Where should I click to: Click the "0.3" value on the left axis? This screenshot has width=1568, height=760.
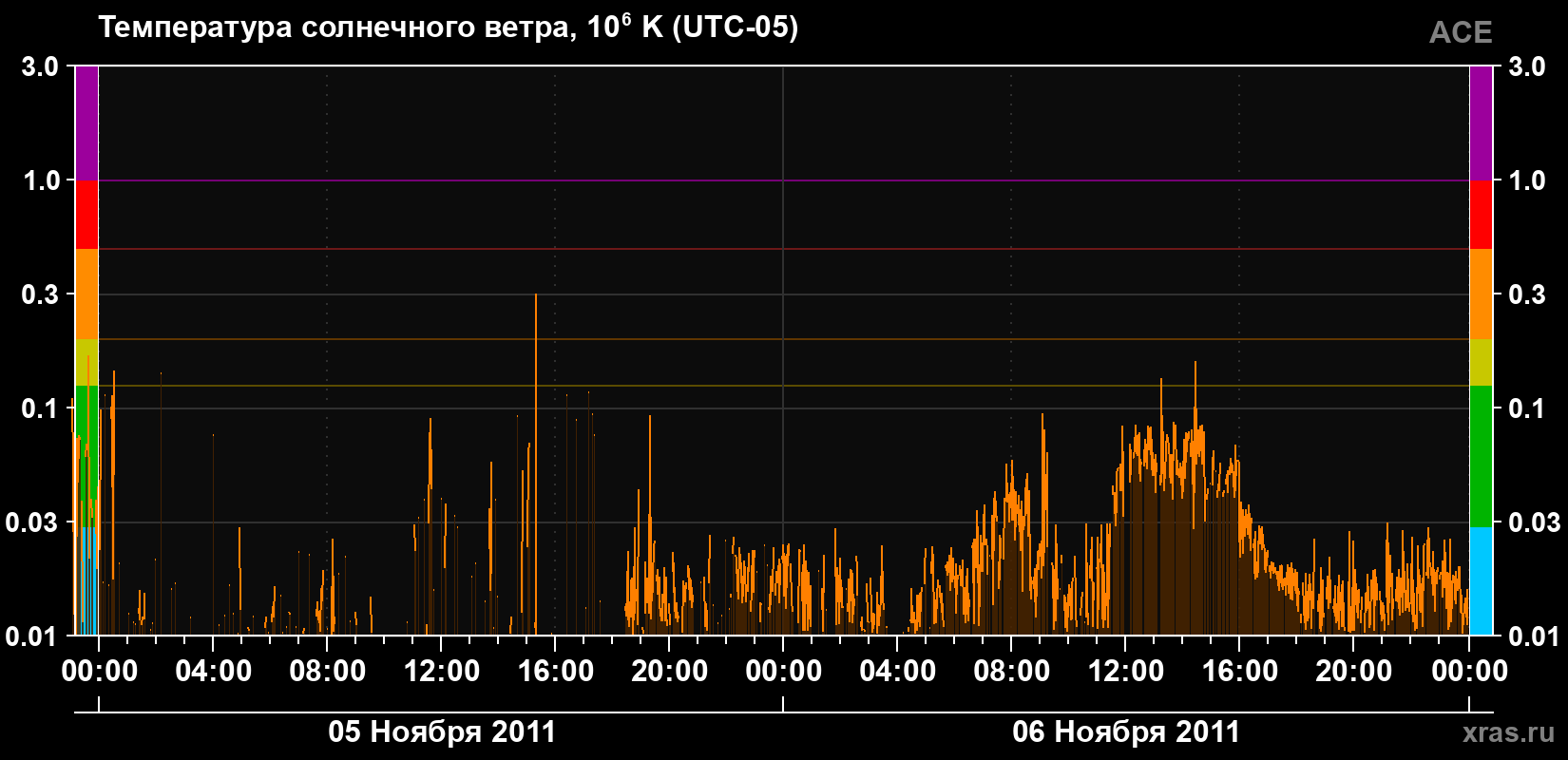(40, 294)
